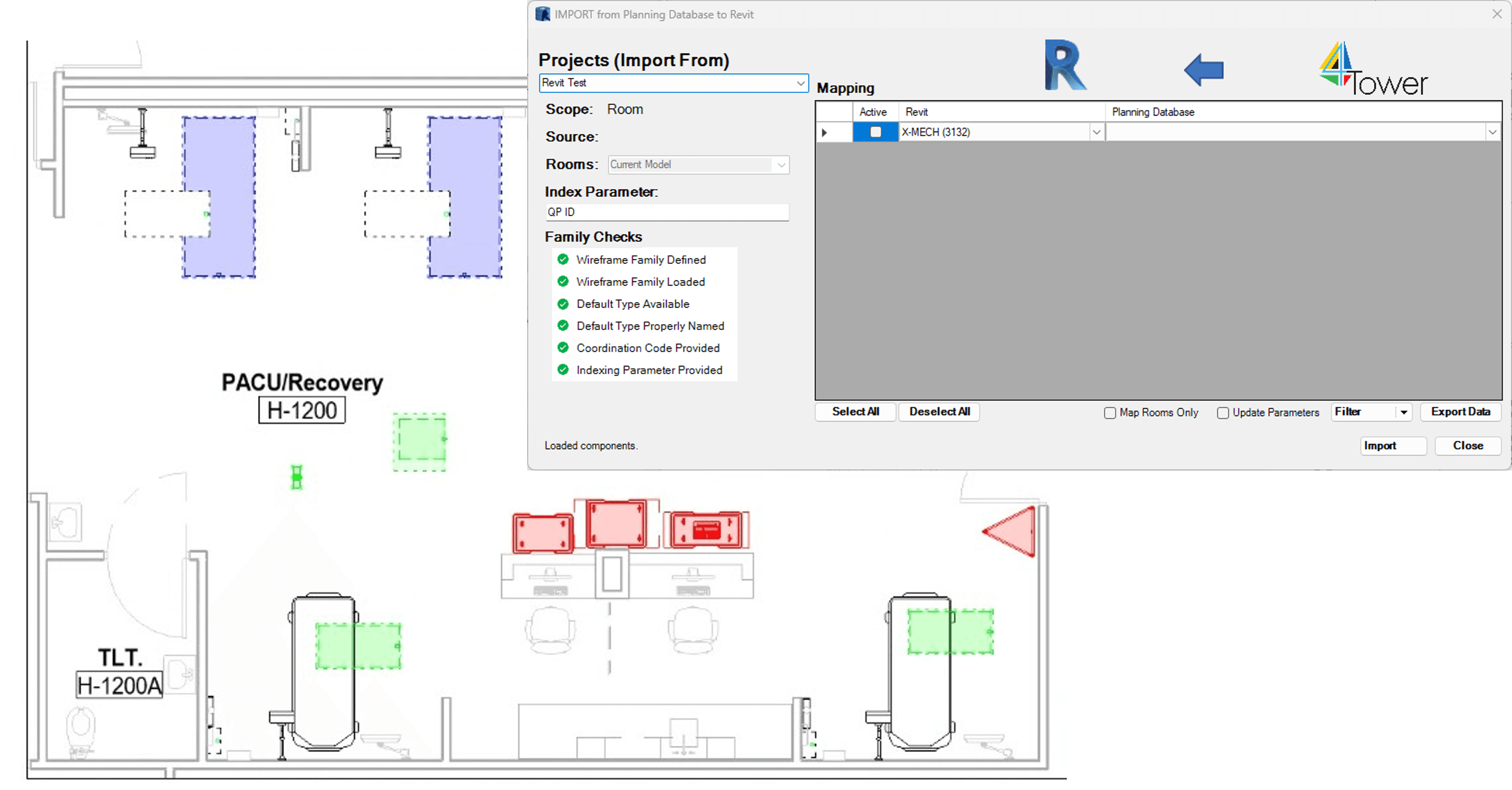Click the Revit R logo icon
Image resolution: width=1512 pixels, height=790 pixels.
(1065, 66)
